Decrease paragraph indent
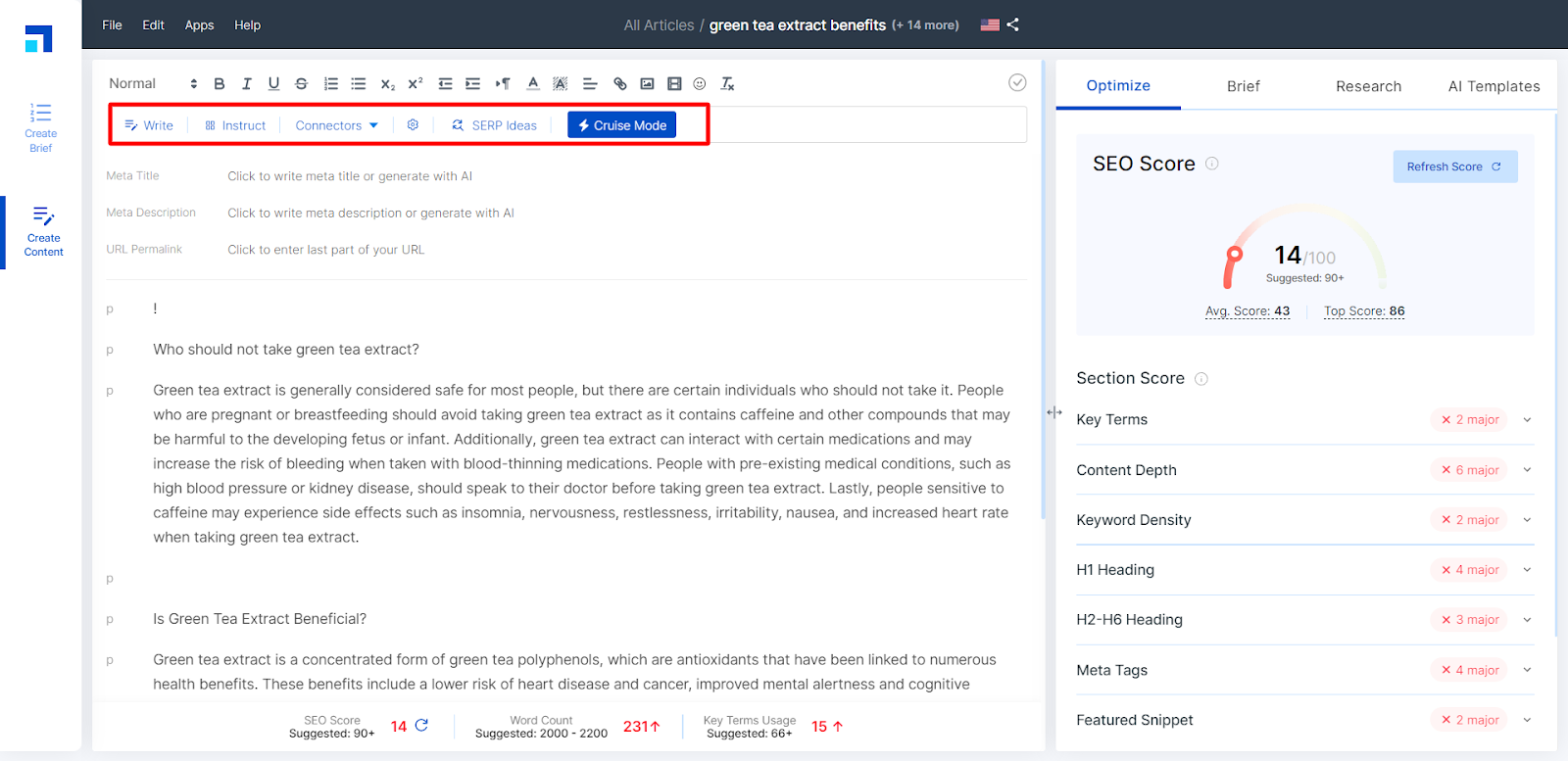The width and height of the screenshot is (1568, 761). (x=445, y=84)
